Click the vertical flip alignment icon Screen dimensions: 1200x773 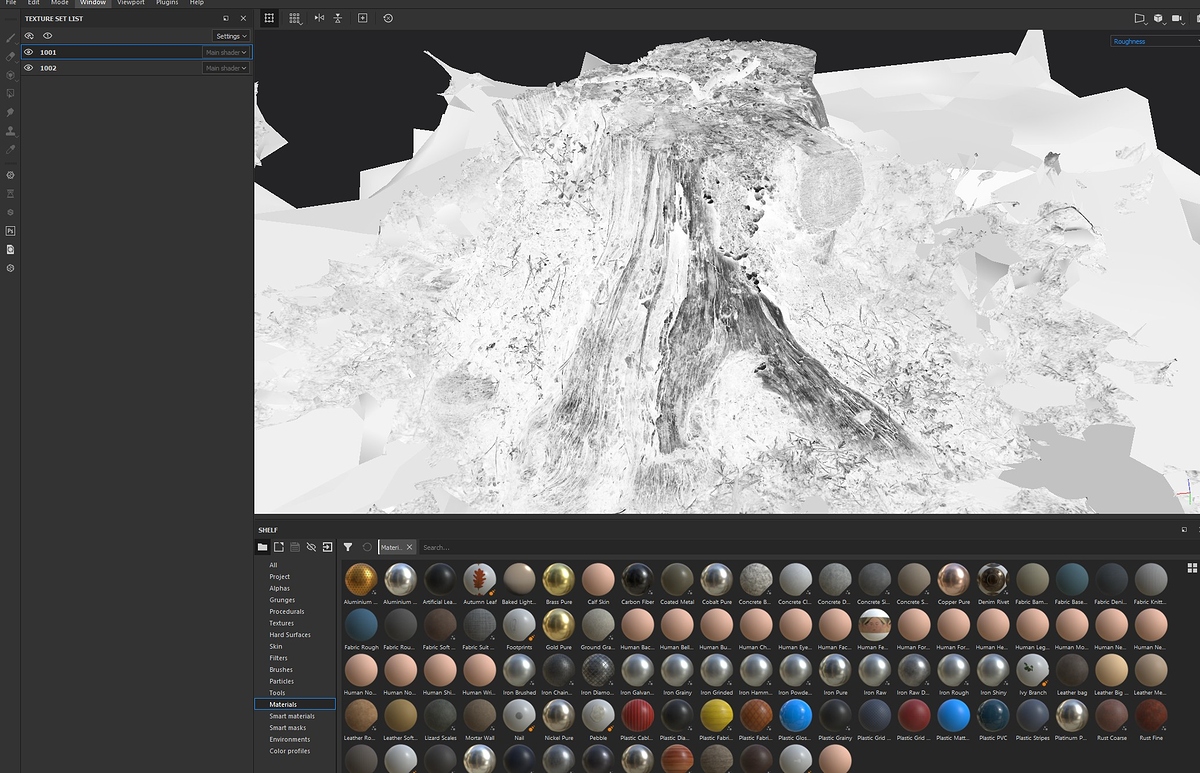point(338,18)
